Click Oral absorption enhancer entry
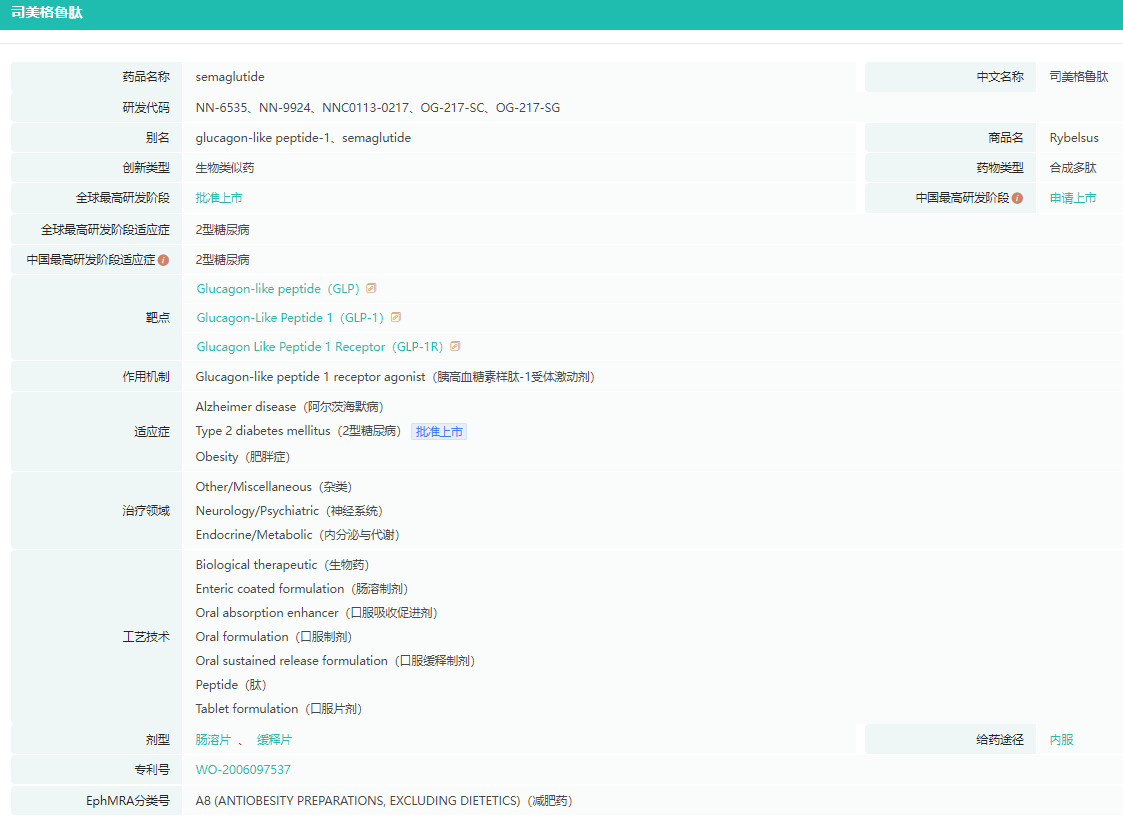 click(316, 612)
